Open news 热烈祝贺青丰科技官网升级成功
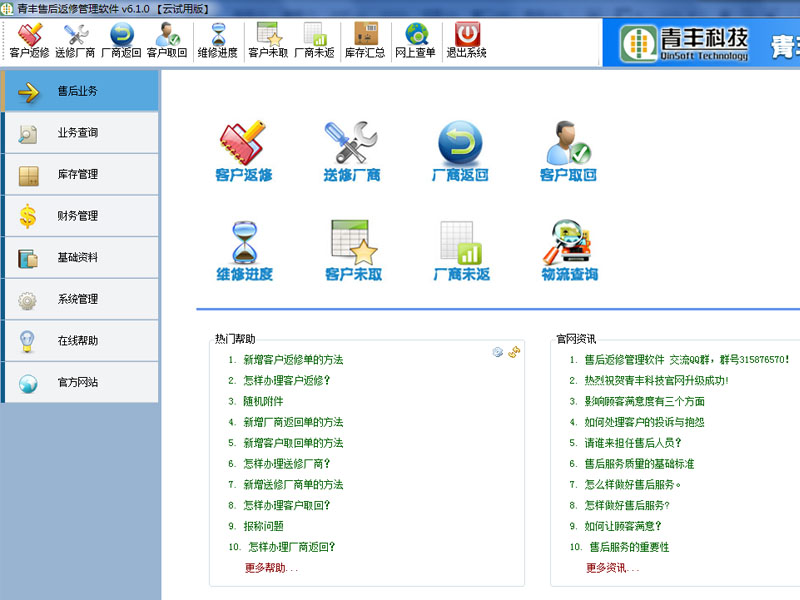Image resolution: width=800 pixels, height=600 pixels. (656, 381)
